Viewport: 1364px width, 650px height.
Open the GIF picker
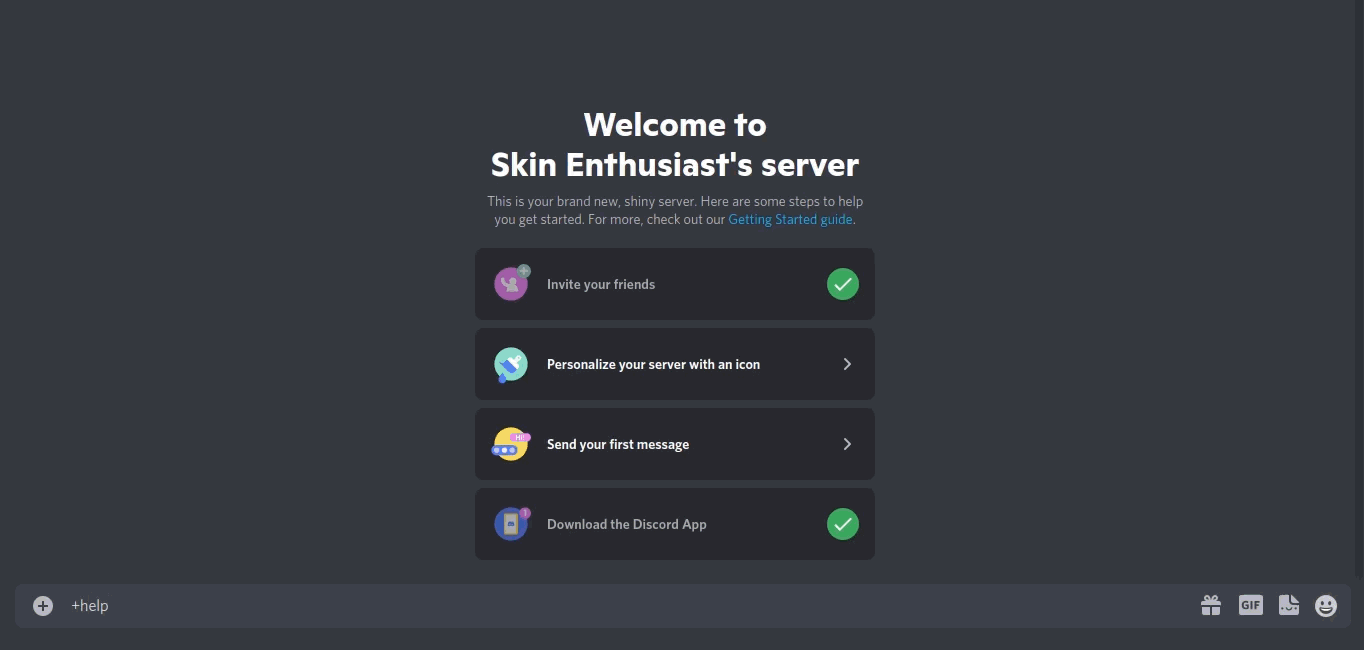click(x=1251, y=605)
